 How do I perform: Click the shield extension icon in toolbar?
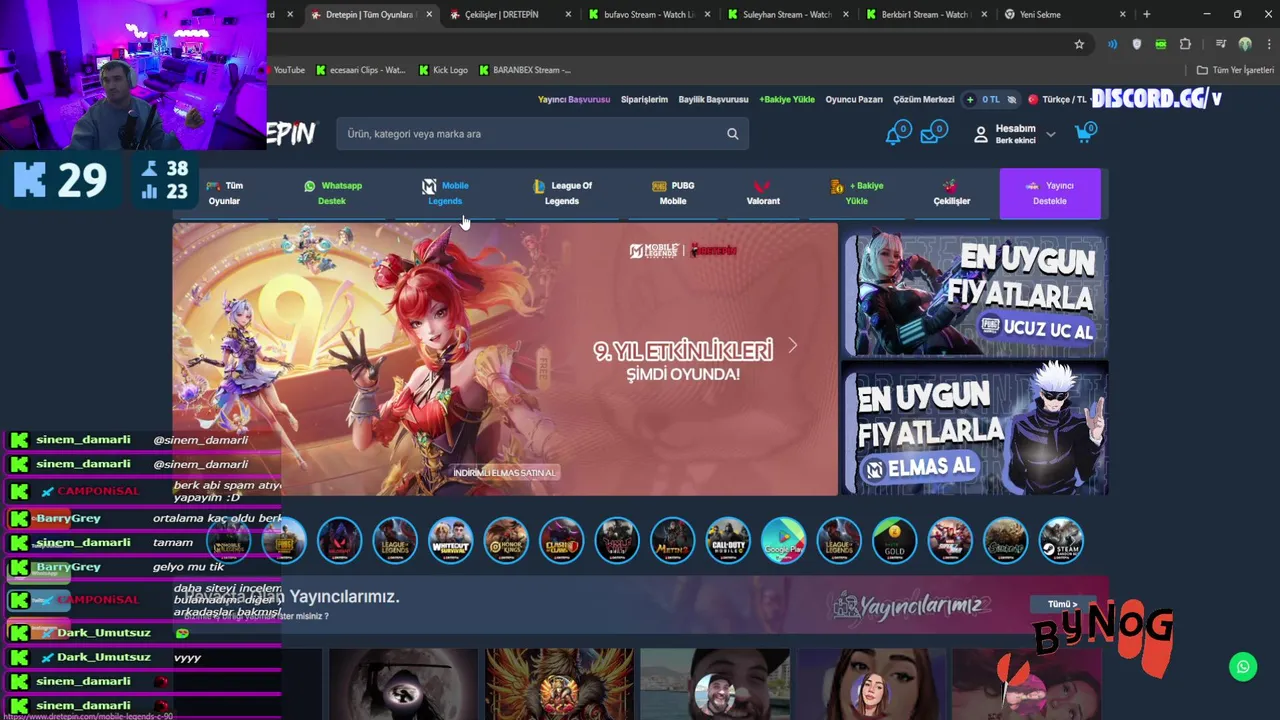click(x=1136, y=44)
